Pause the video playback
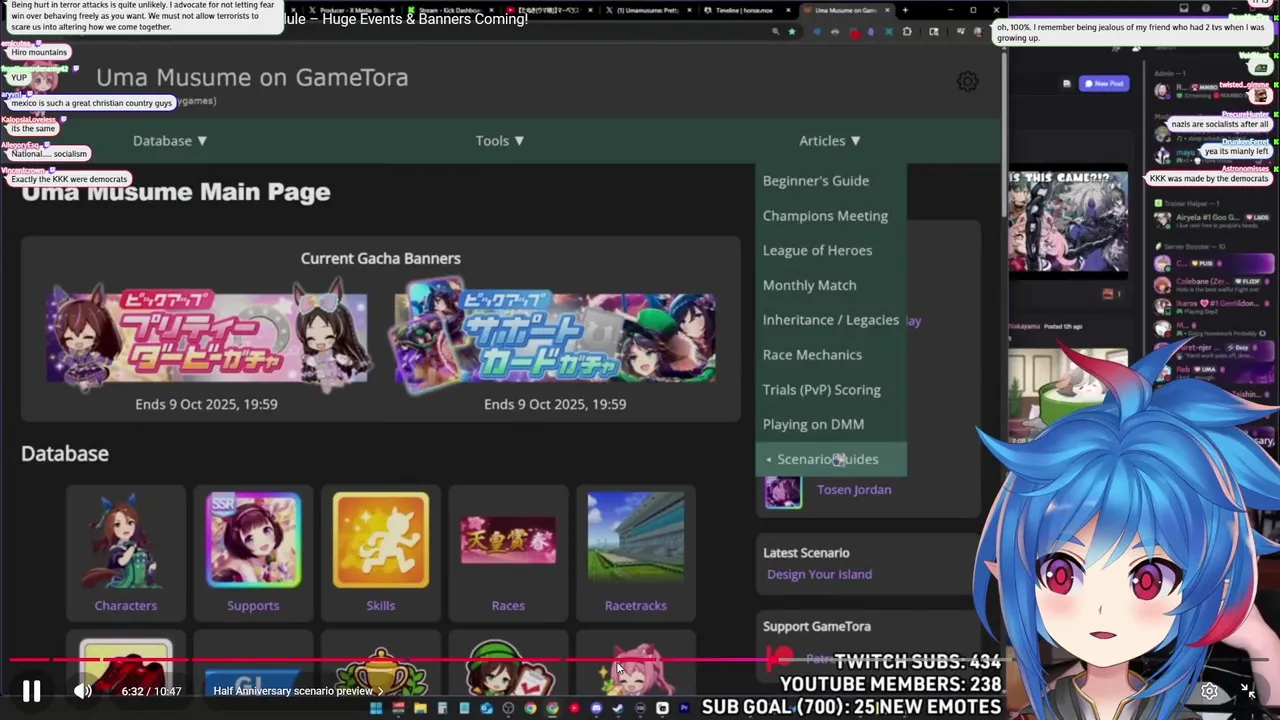This screenshot has height=720, width=1280. 31,691
